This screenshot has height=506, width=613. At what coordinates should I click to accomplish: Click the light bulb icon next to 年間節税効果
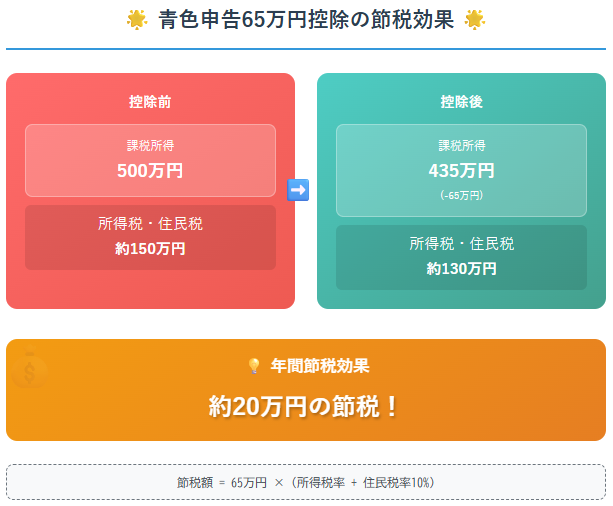tap(254, 366)
